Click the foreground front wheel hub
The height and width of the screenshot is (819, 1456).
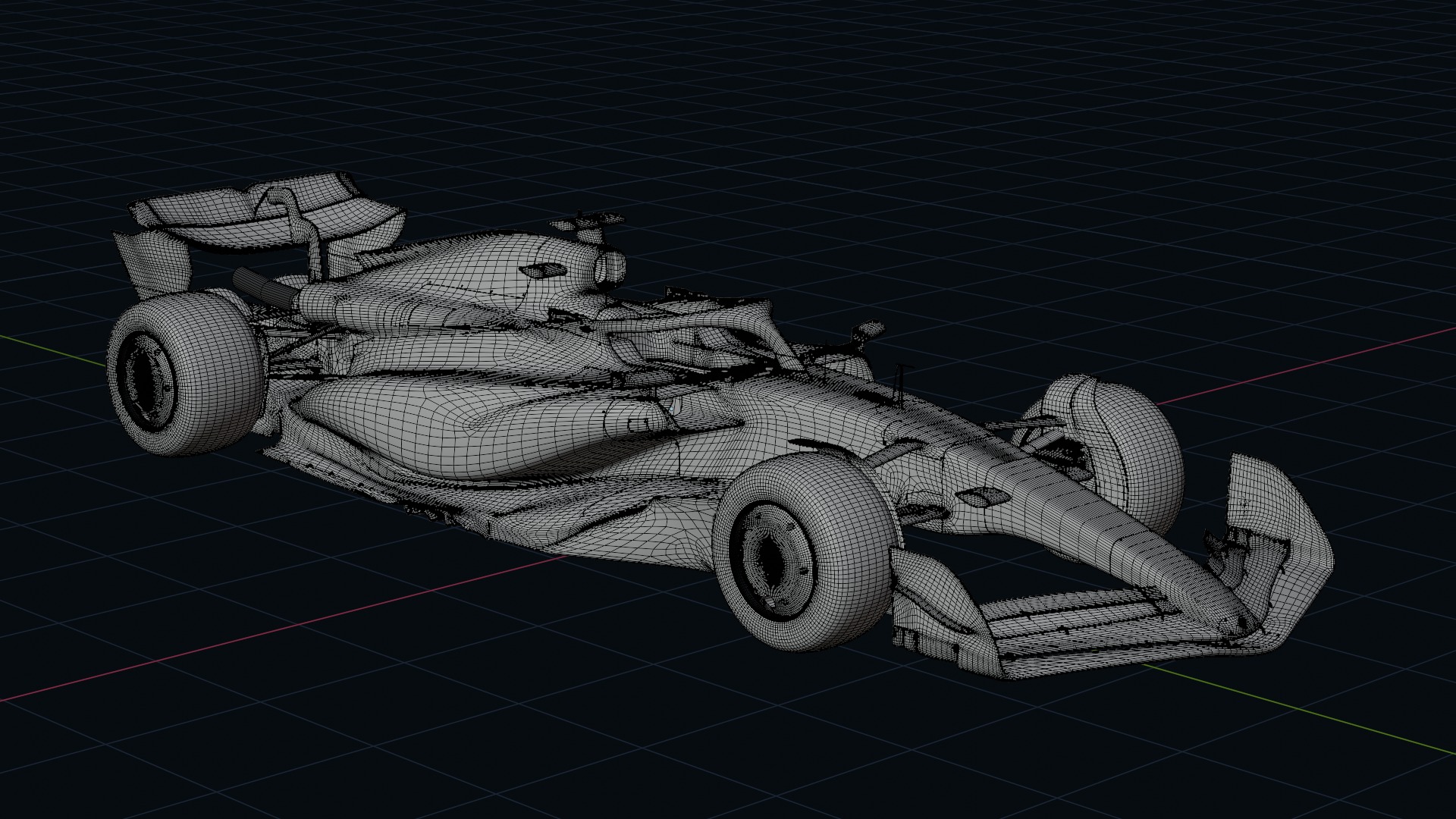tap(772, 561)
